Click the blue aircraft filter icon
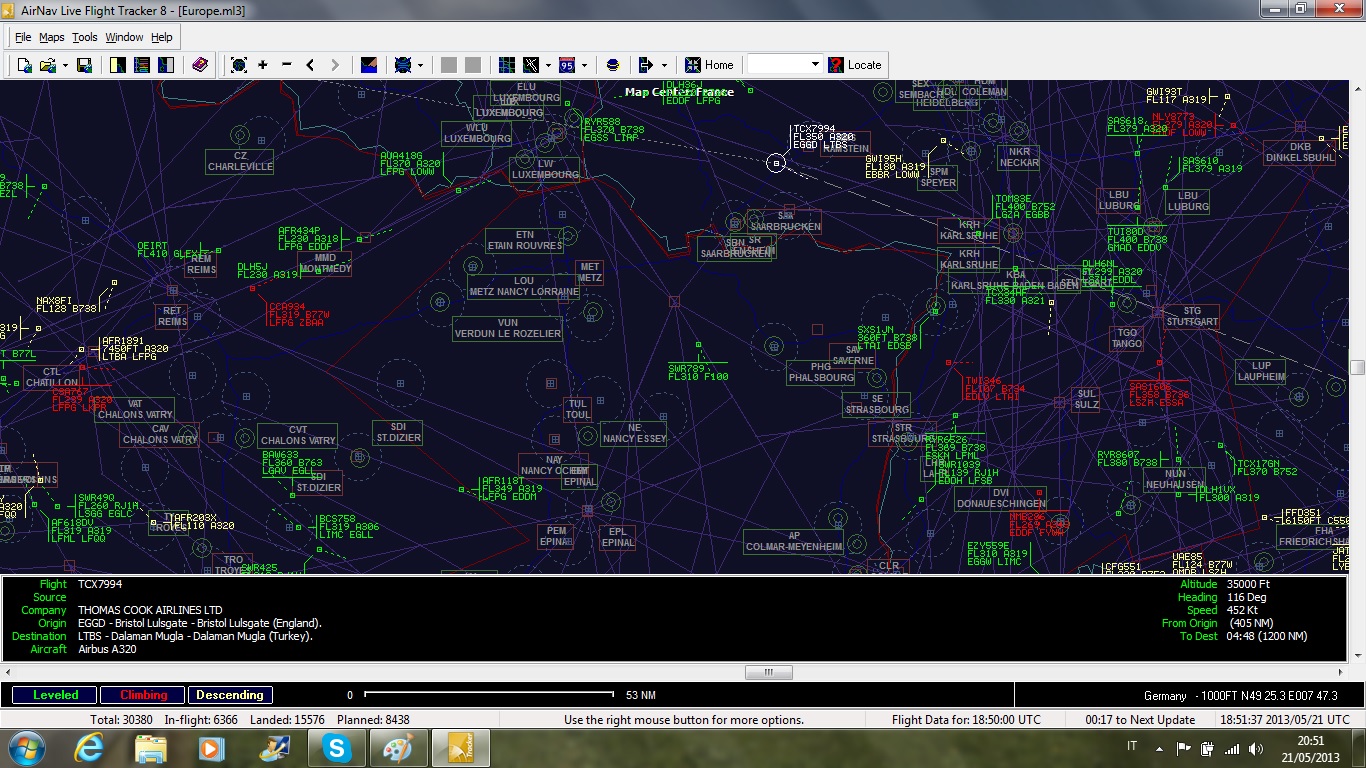The width and height of the screenshot is (1366, 768). coord(403,65)
